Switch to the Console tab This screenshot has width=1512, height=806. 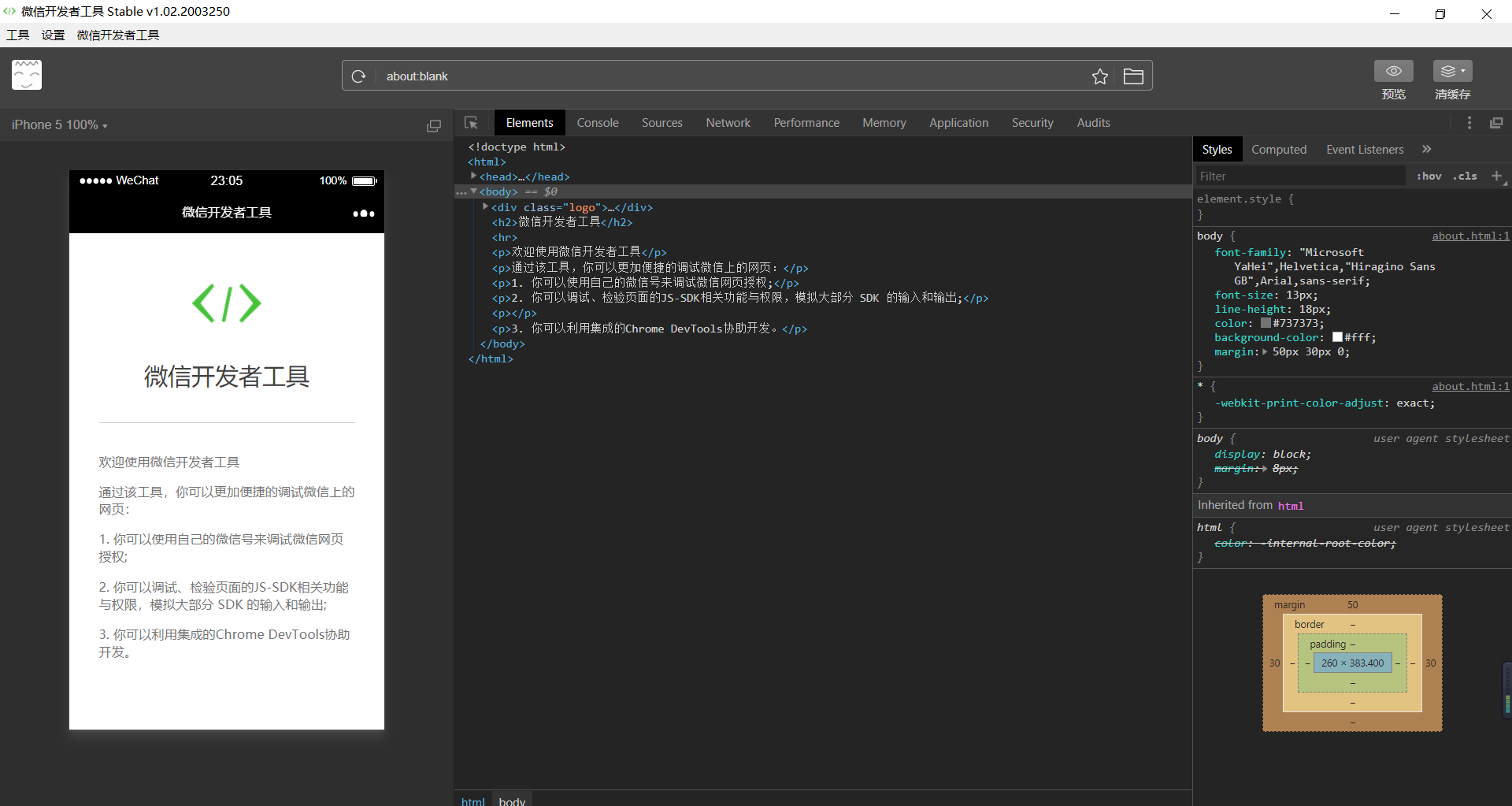coord(598,123)
